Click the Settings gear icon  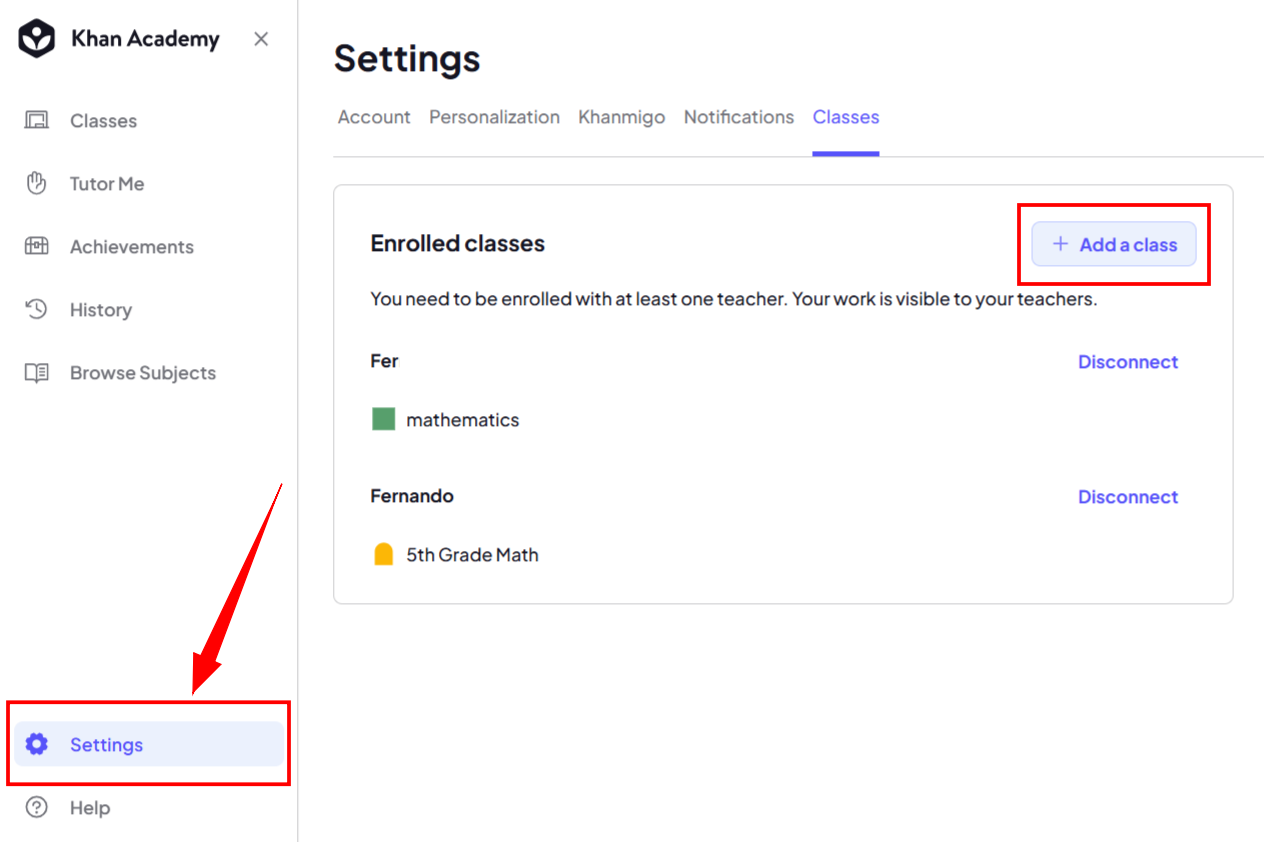point(37,744)
